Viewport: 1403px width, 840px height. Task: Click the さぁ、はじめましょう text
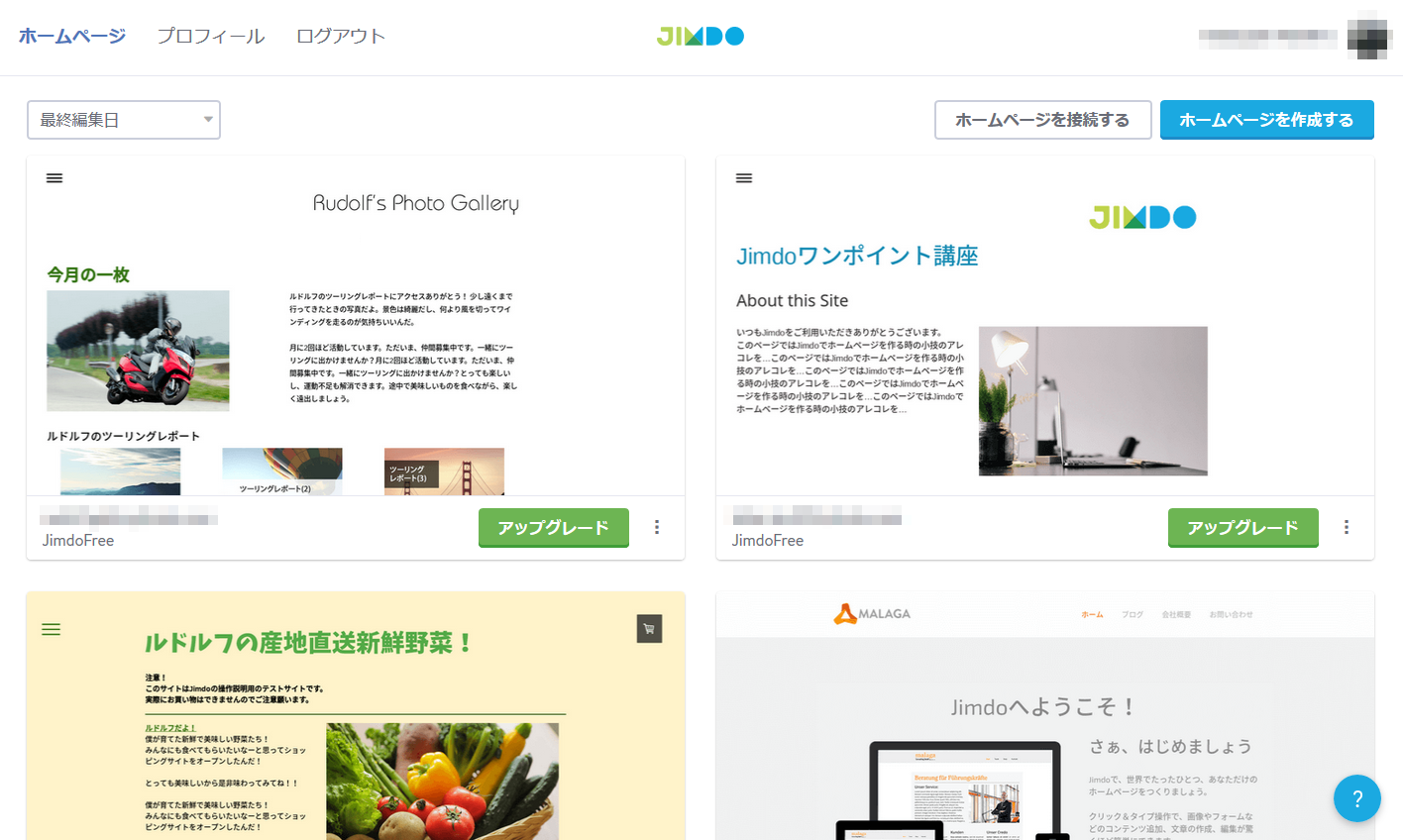point(1170,746)
